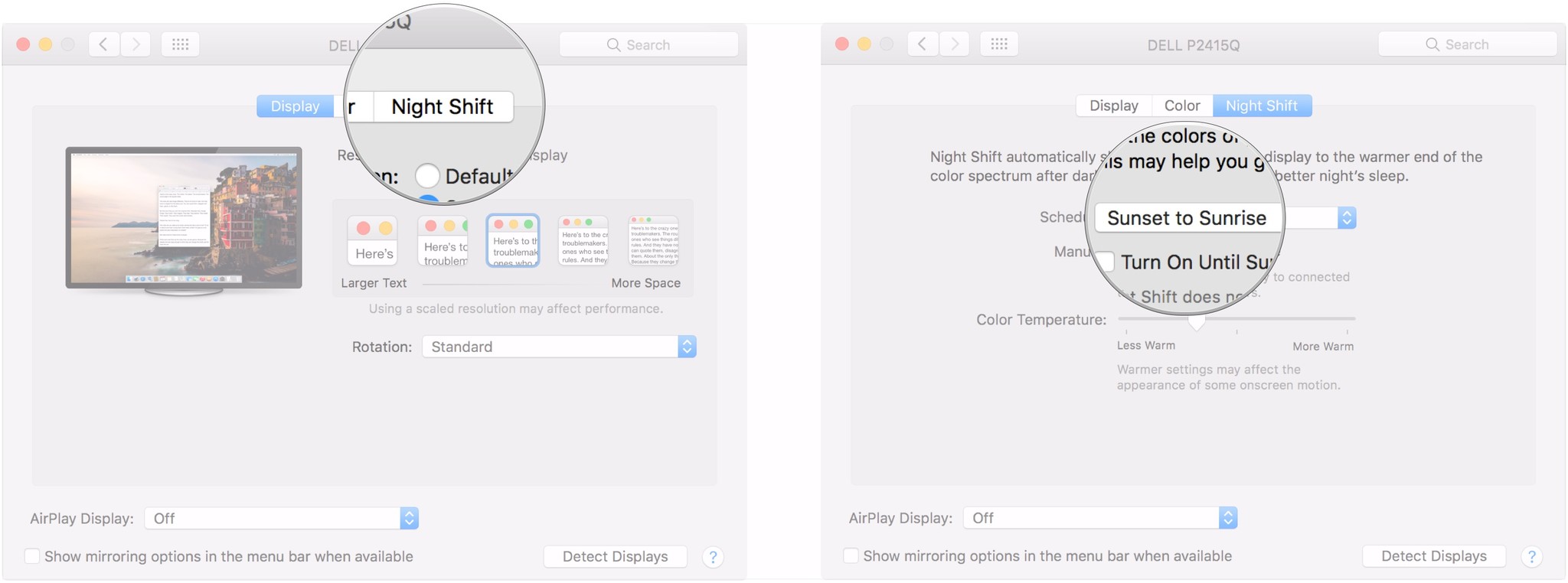Viewport: 1568px width, 583px height.
Task: Click the search field in left window
Action: 648,44
